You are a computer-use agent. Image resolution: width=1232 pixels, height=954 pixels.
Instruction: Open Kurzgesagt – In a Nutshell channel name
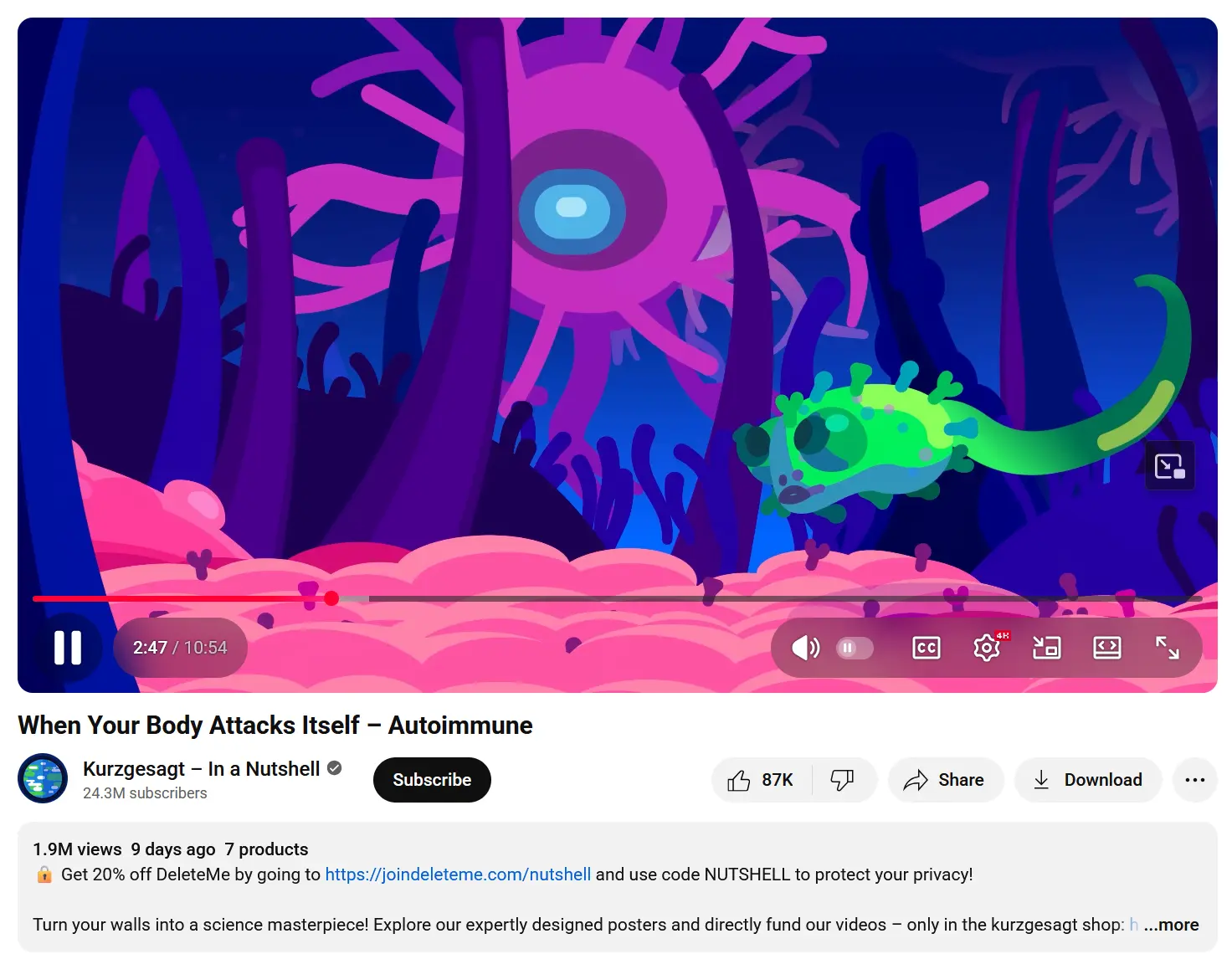[x=201, y=768]
